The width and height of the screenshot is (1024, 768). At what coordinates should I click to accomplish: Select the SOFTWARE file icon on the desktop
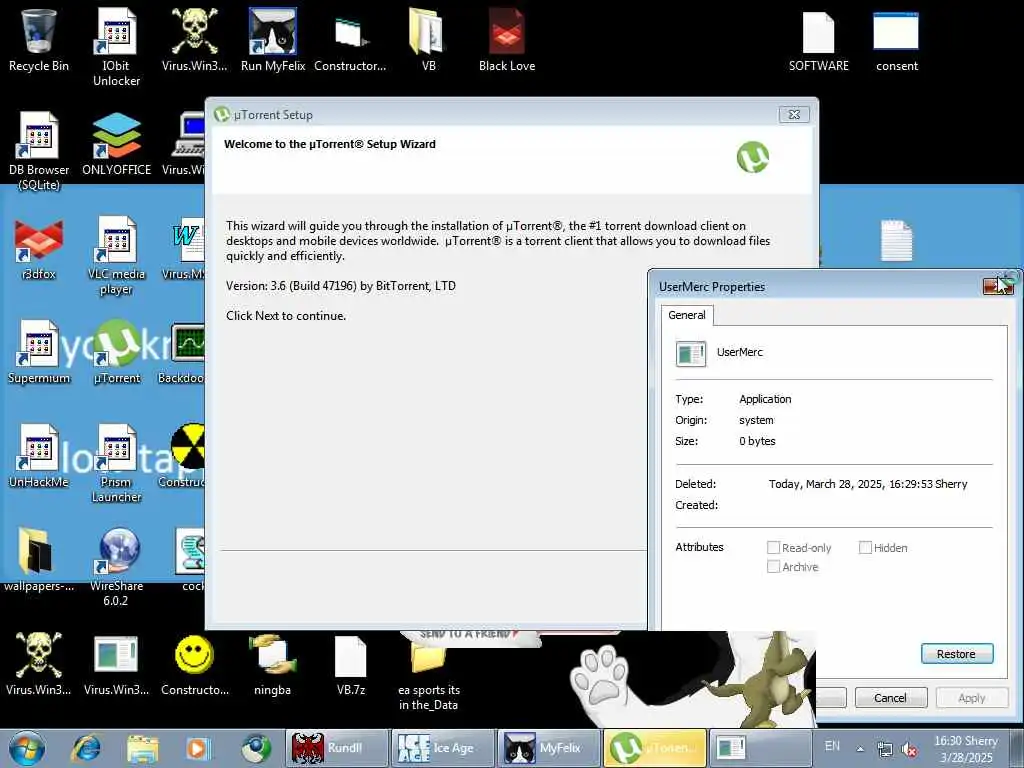click(x=818, y=40)
